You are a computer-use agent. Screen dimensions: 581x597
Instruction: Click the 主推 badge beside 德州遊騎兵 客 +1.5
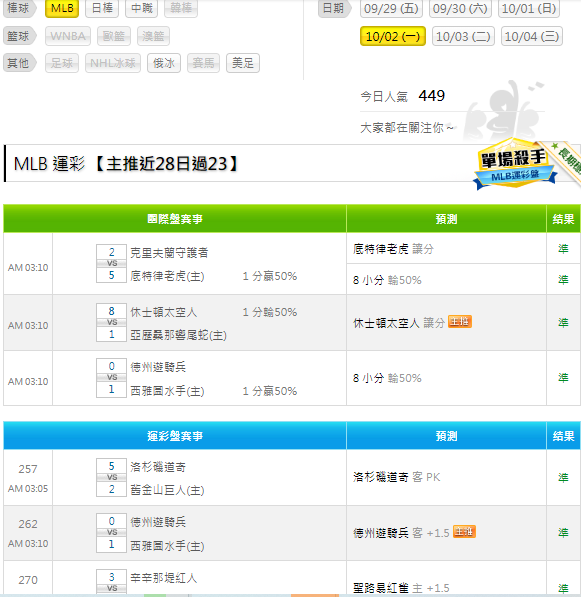pos(464,532)
